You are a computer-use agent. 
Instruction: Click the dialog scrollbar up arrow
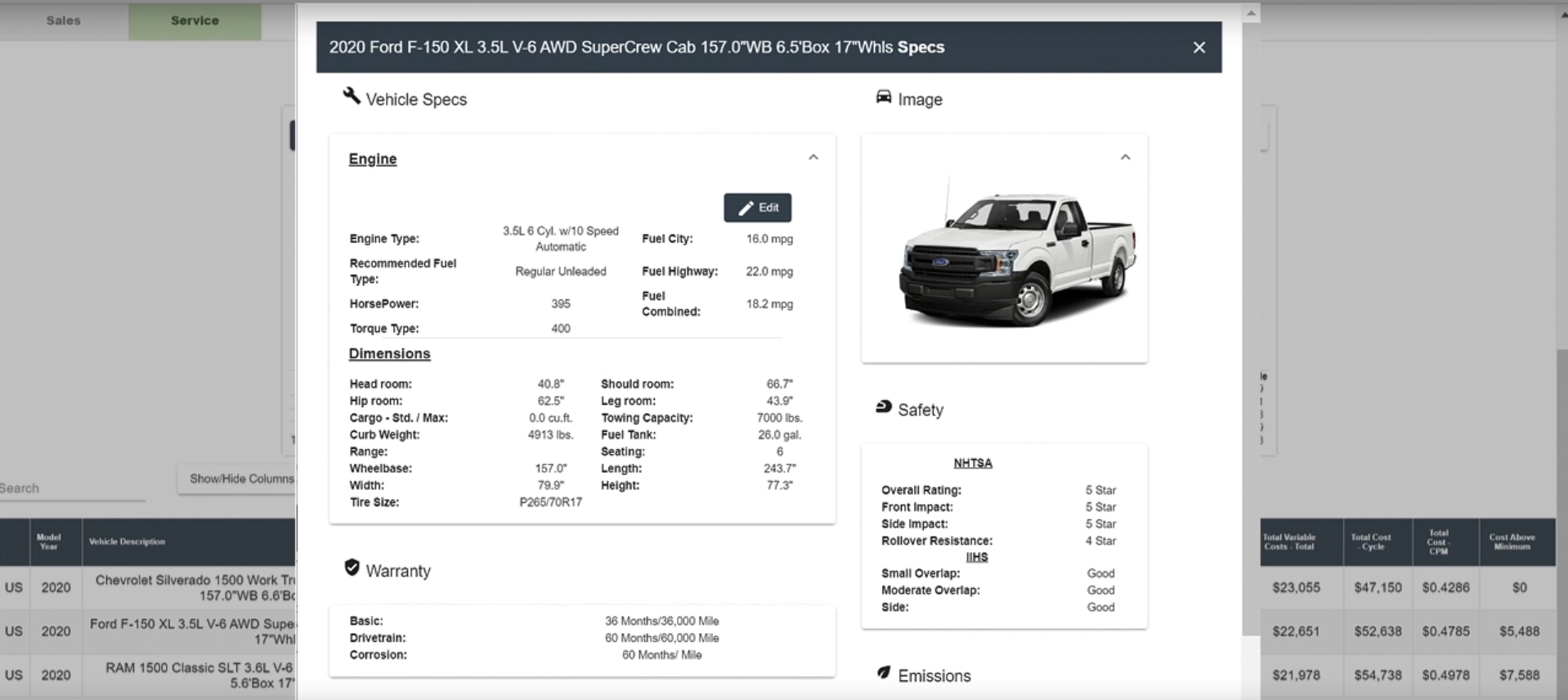tap(1250, 12)
